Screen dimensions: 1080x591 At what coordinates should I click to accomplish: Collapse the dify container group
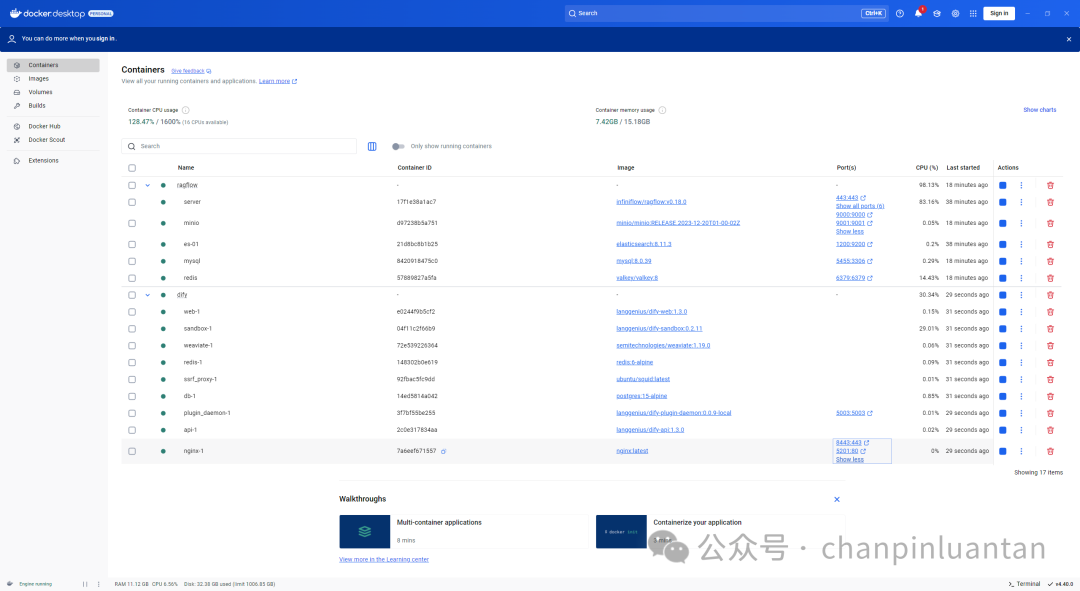click(147, 295)
